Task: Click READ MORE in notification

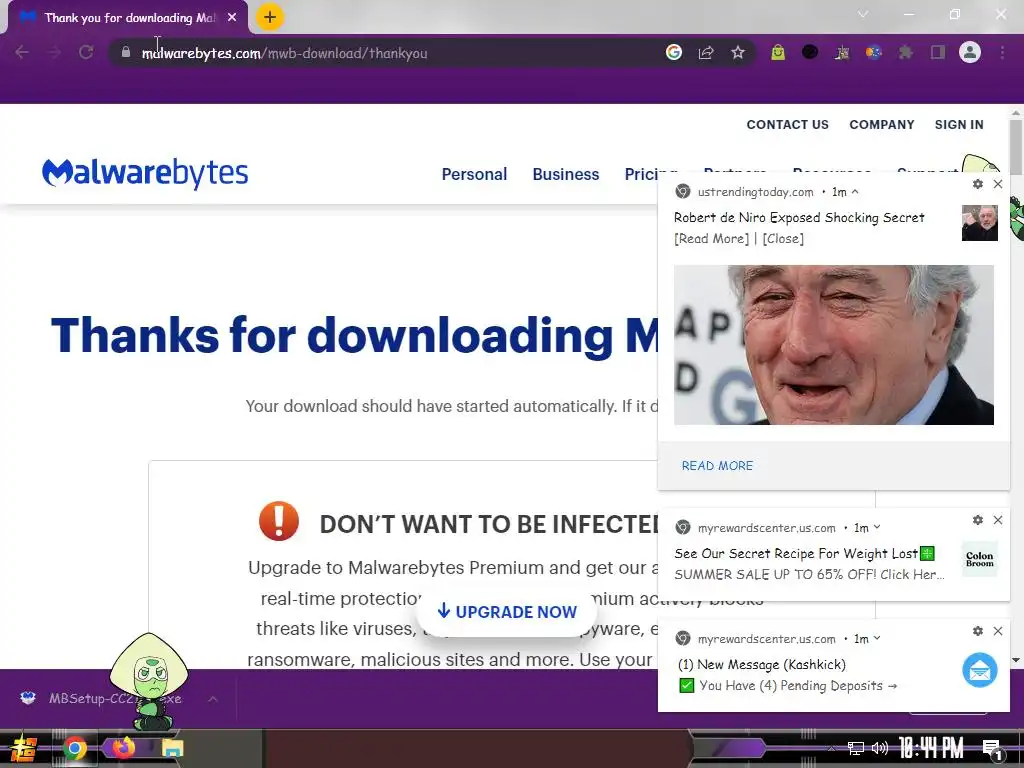Action: click(x=717, y=466)
